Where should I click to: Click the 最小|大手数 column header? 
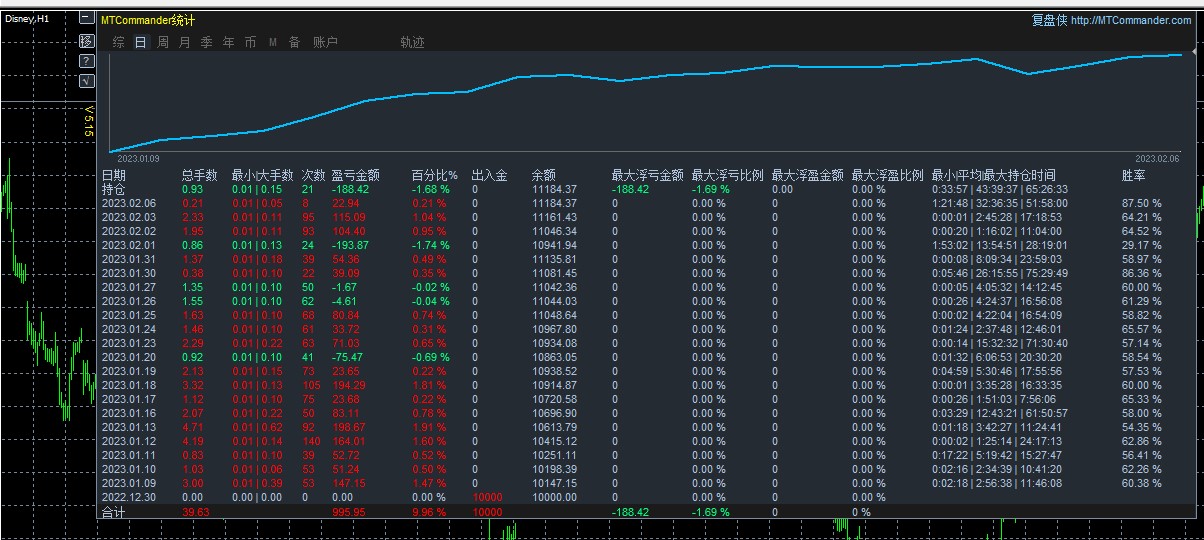263,175
